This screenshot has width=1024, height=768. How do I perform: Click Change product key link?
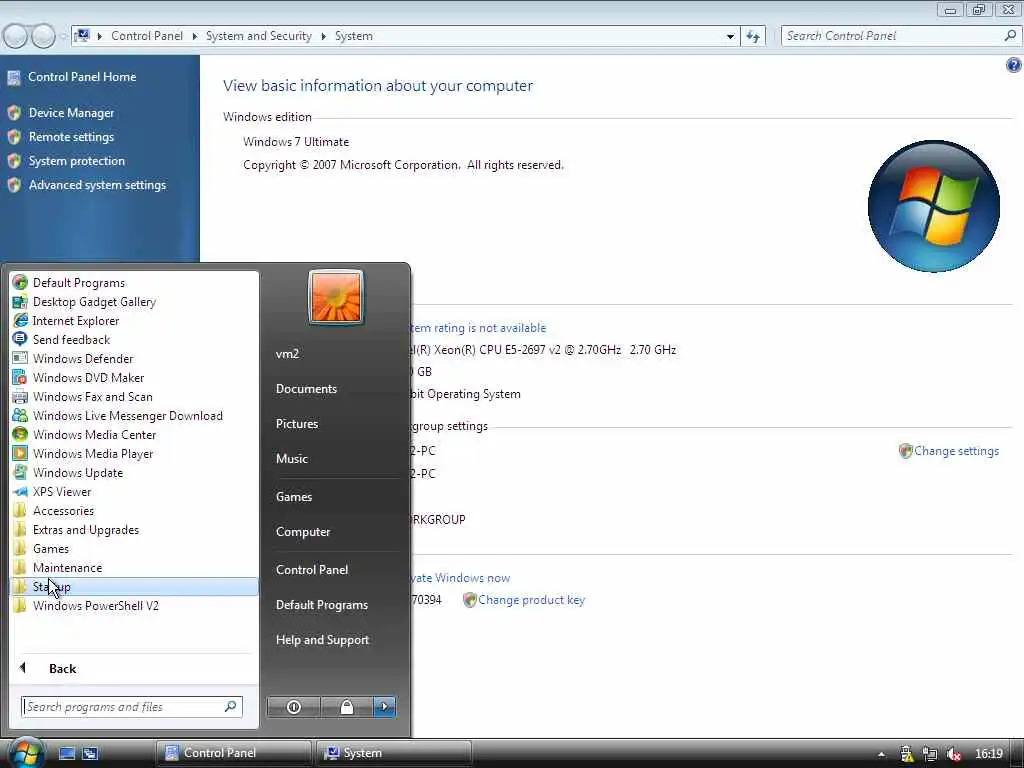531,600
